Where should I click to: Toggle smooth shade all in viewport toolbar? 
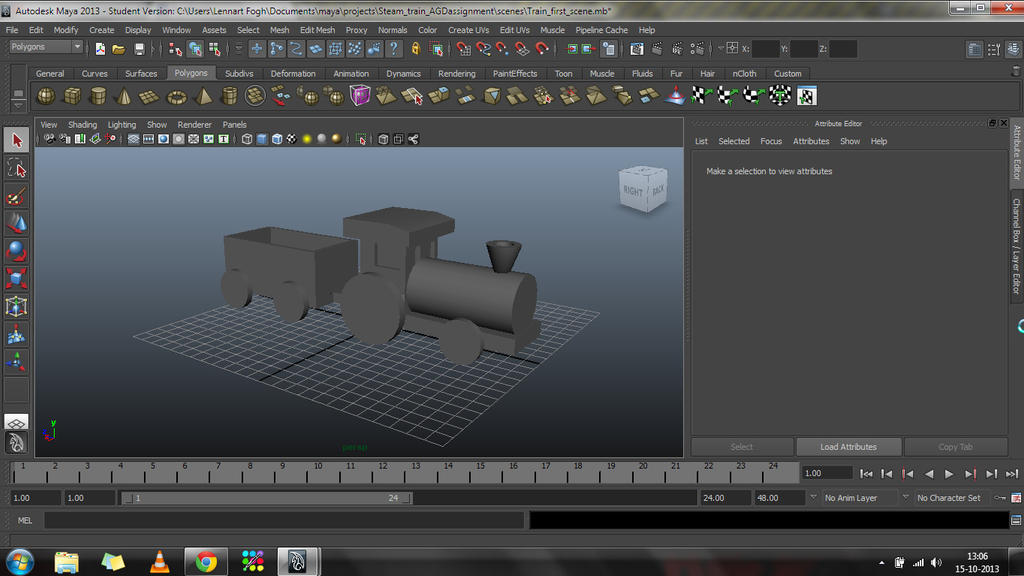click(x=262, y=139)
